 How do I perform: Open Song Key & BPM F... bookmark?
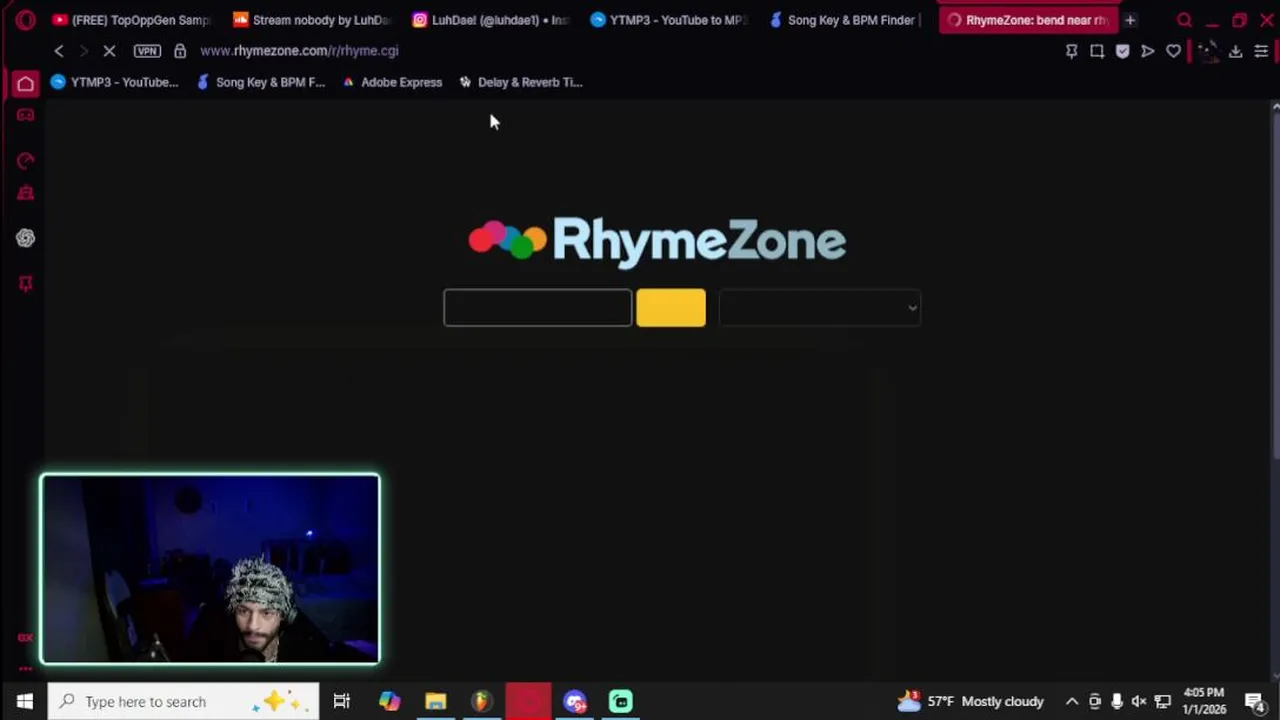click(x=261, y=82)
